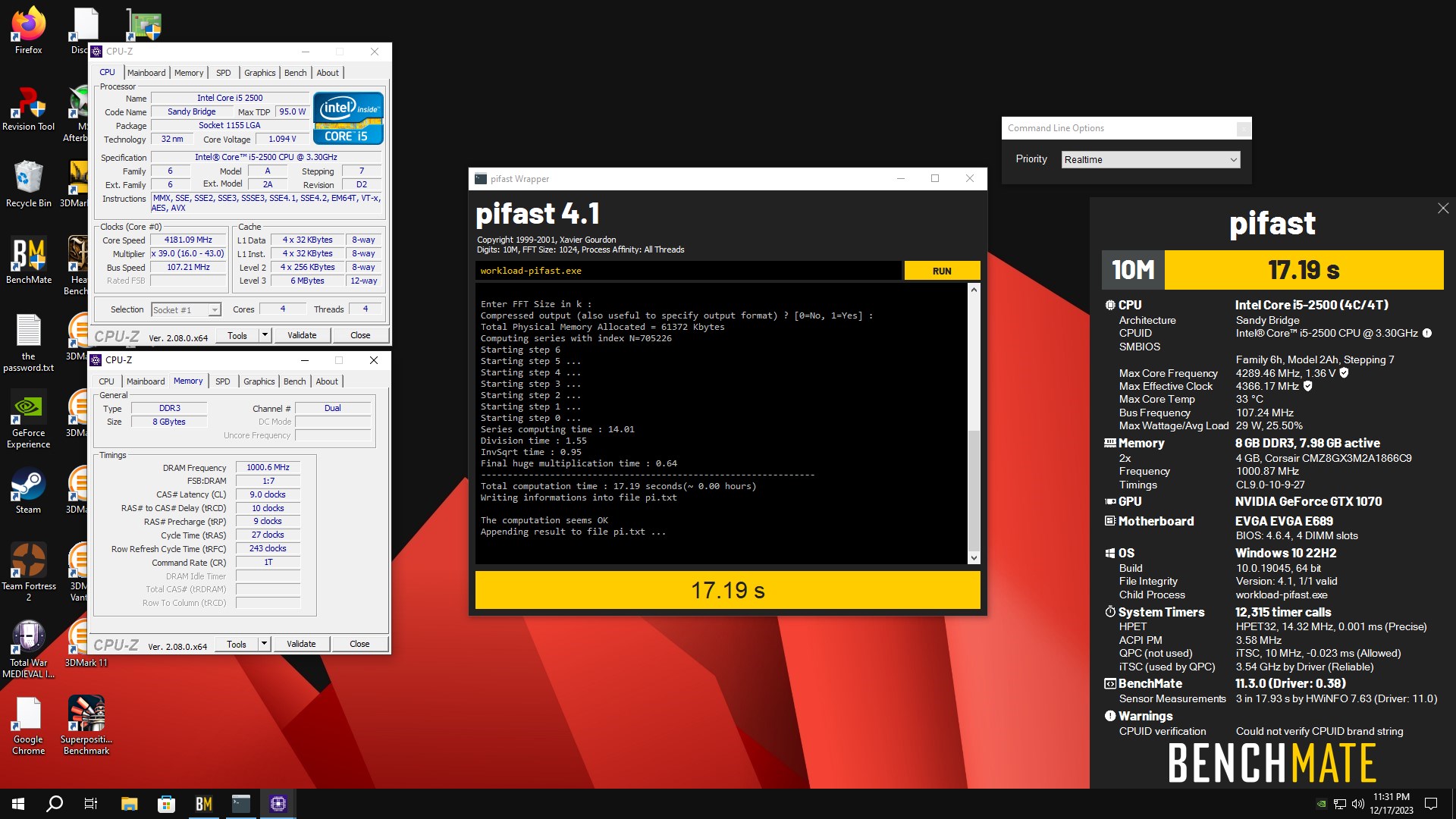Viewport: 1456px width, 819px height.
Task: Click the 'NVIDIA GeForce GTX 1070' text
Action: pyautogui.click(x=1308, y=501)
